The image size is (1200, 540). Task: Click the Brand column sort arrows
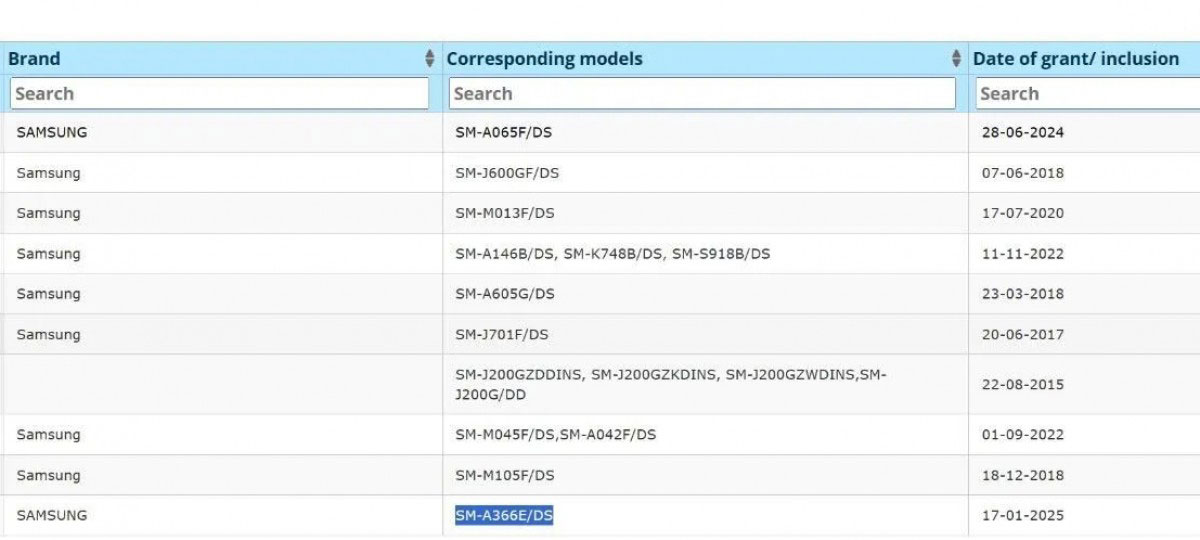430,59
